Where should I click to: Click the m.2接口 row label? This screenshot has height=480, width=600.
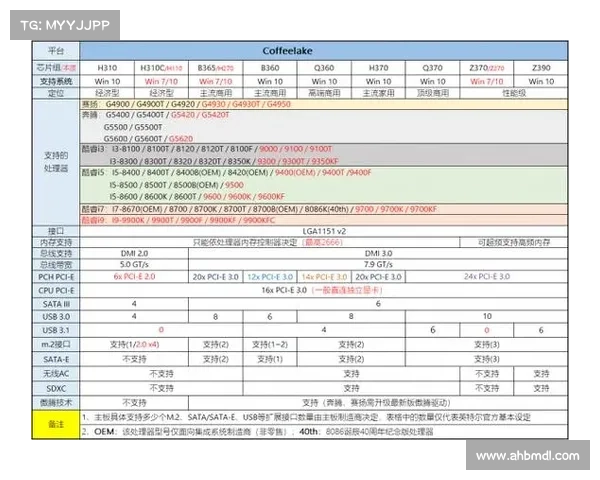tap(56, 344)
